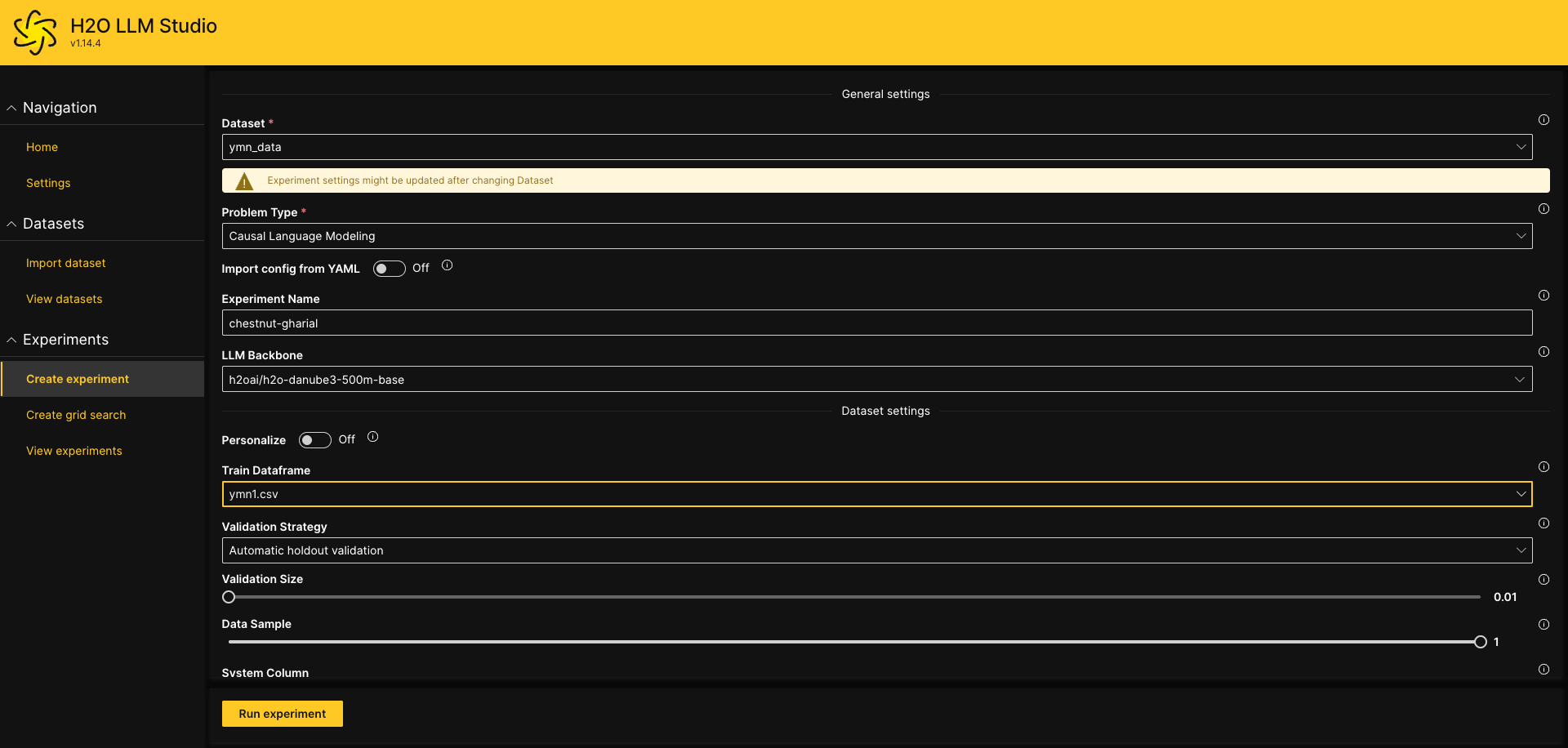Click the v1.14.4 version text

tap(86, 44)
